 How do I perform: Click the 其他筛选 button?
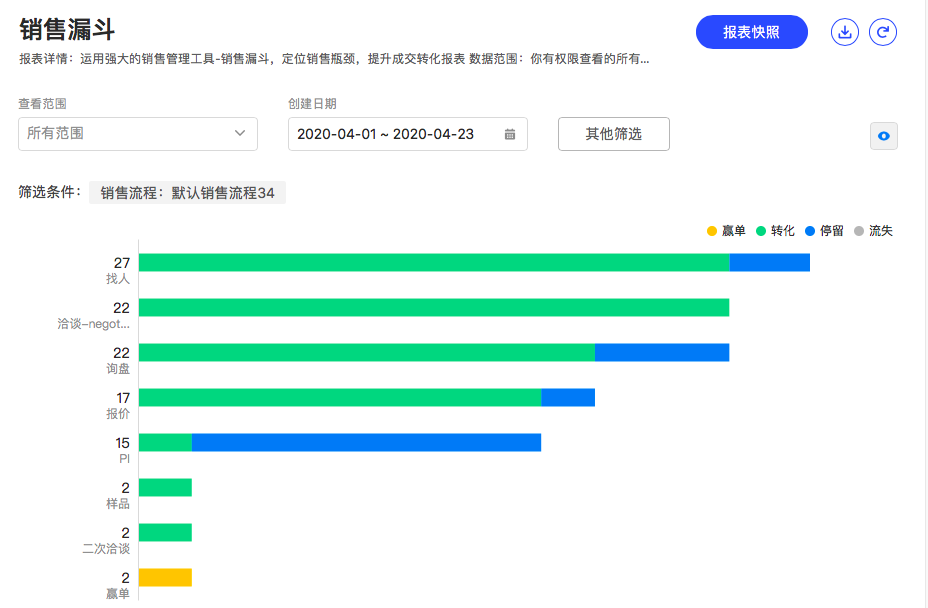click(613, 134)
